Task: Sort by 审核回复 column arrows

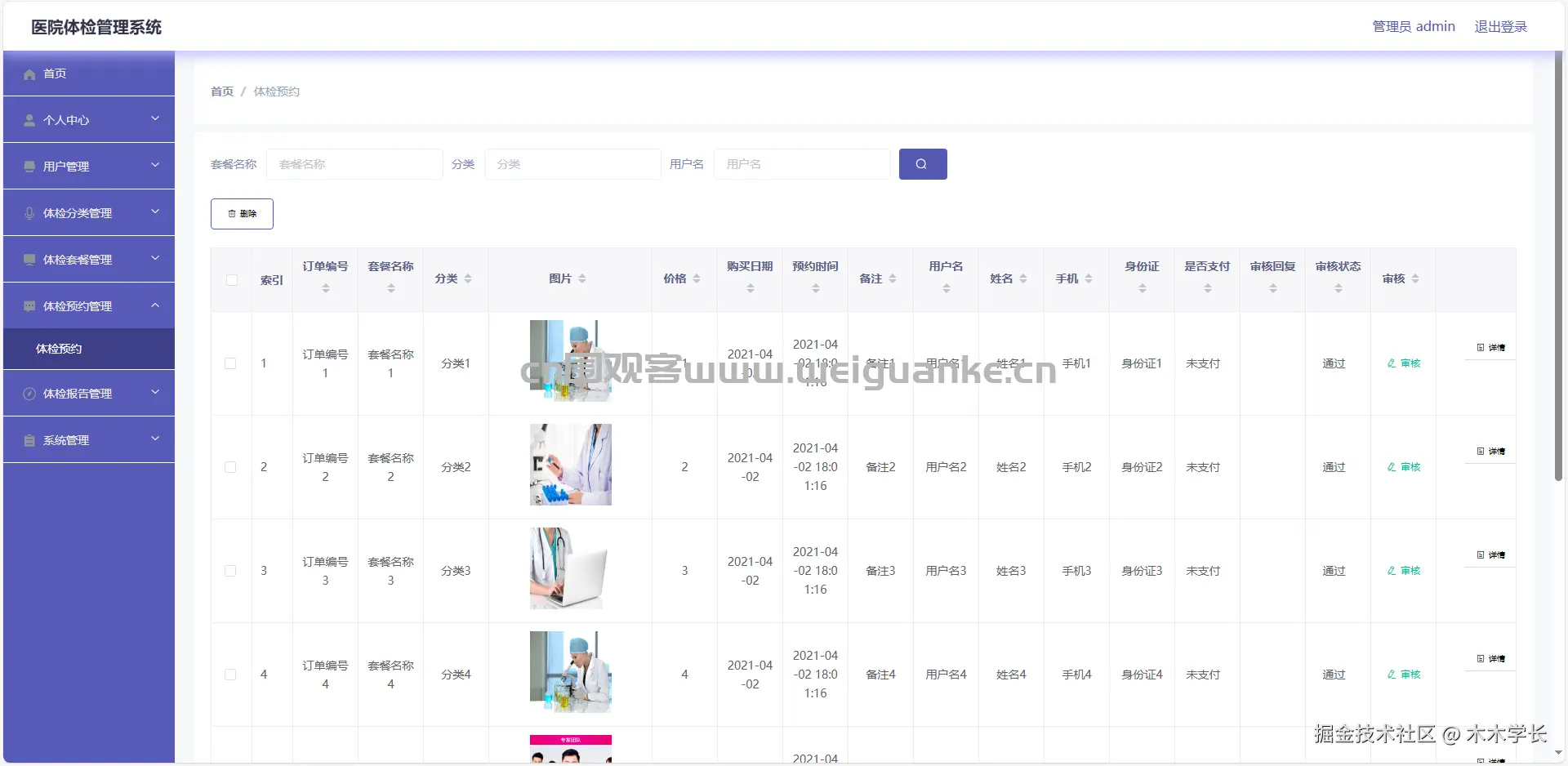Action: (x=1273, y=288)
